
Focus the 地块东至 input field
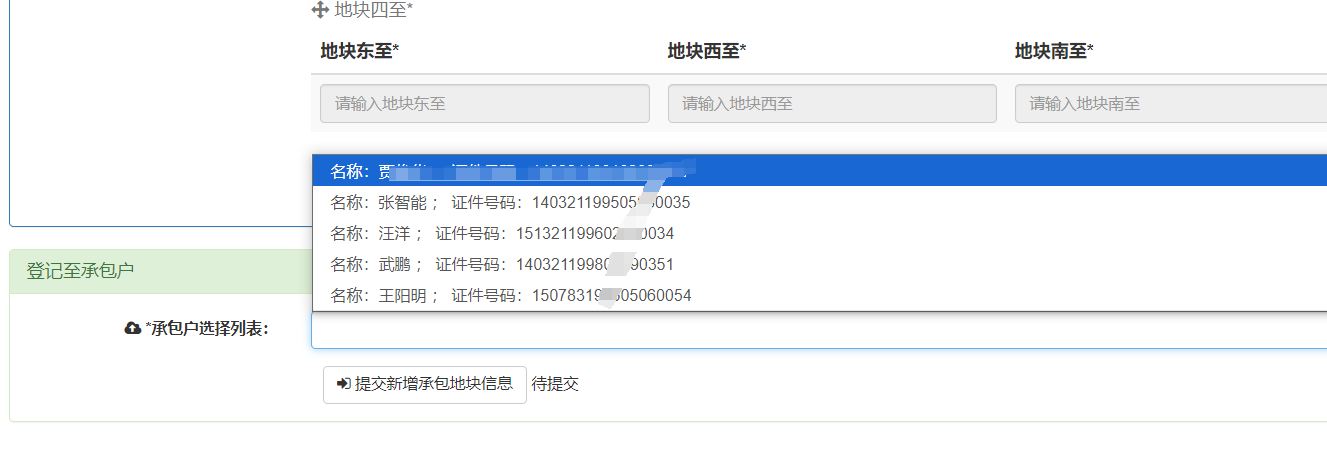(484, 104)
